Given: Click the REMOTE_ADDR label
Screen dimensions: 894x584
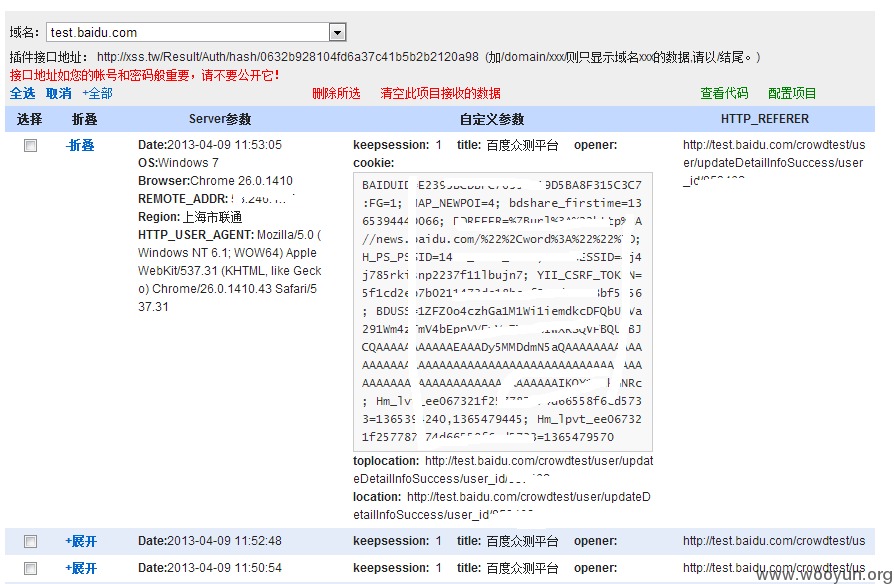Looking at the screenshot, I should point(182,199).
